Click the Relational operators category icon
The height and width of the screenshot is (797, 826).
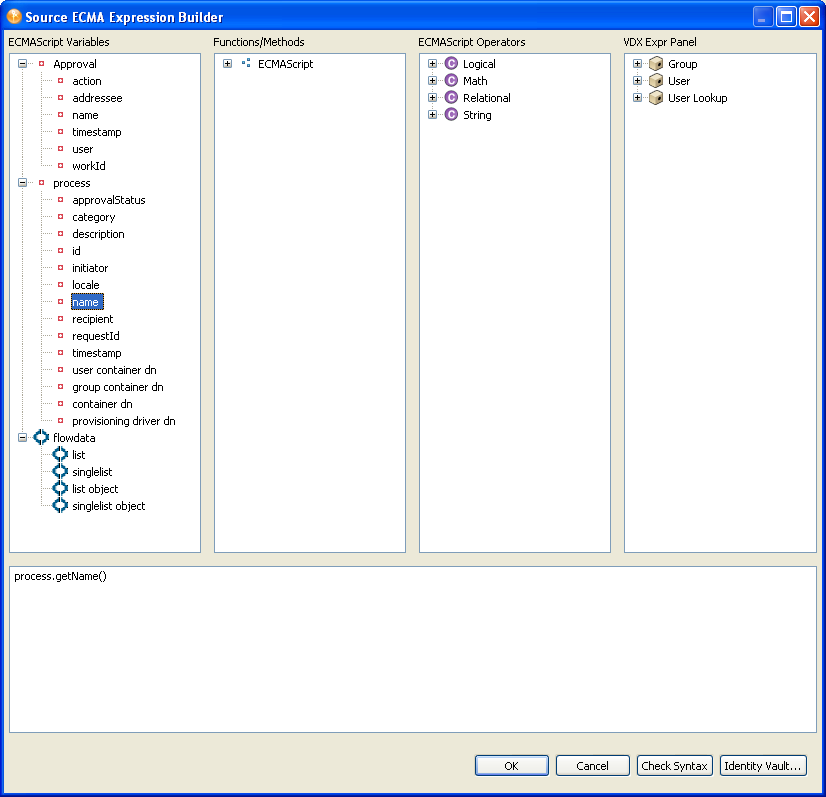click(451, 97)
